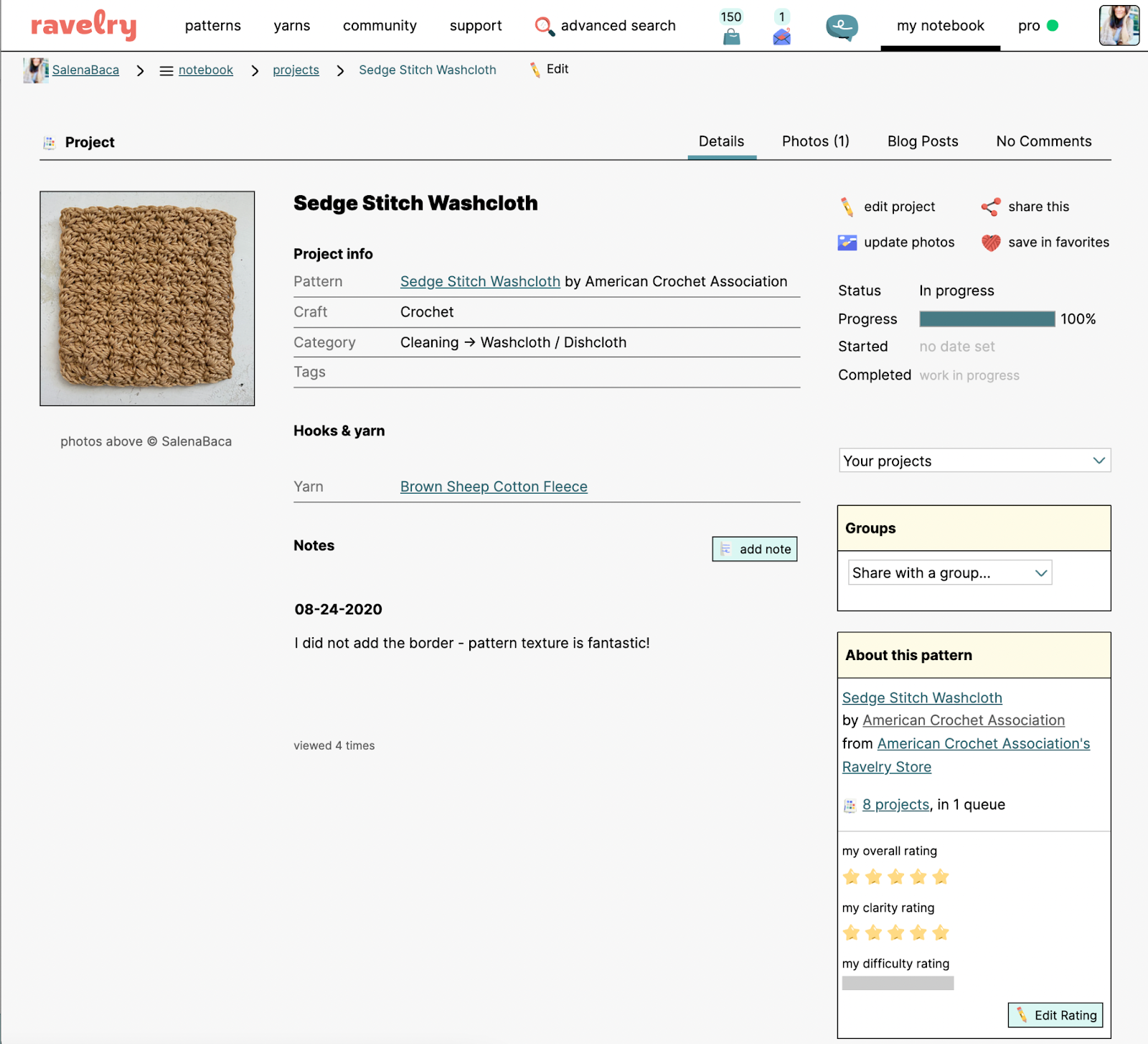Click the save in favorites heart icon
1148x1044 pixels.
click(x=991, y=243)
